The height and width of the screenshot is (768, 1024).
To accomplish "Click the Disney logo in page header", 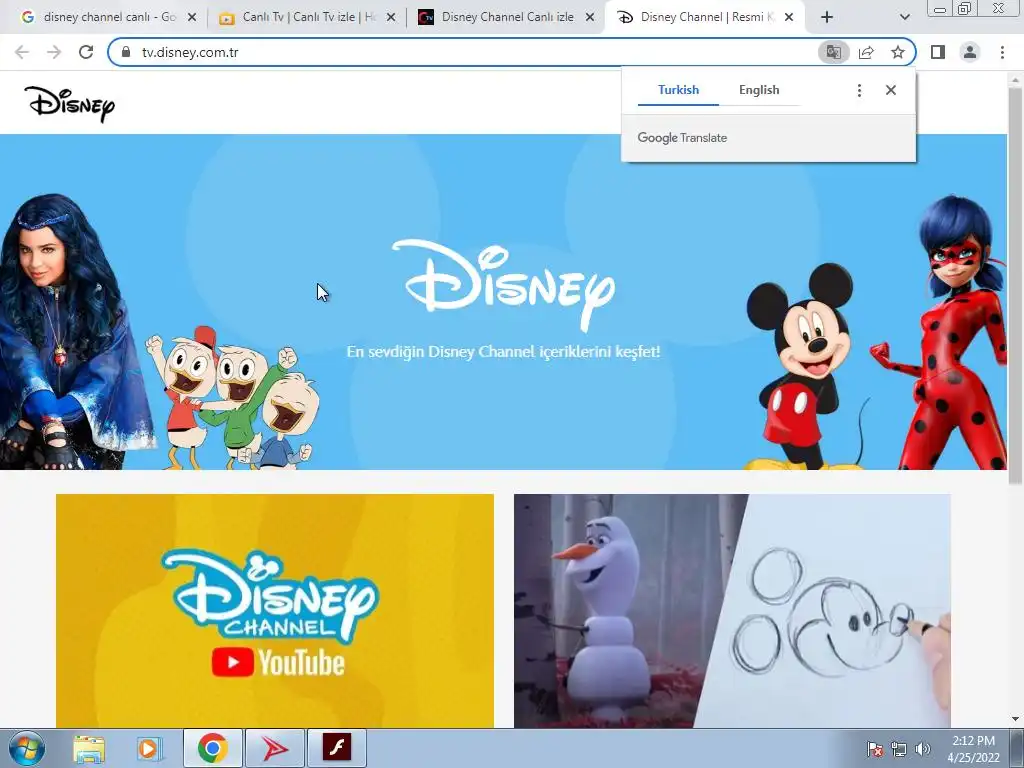I will click(x=70, y=103).
